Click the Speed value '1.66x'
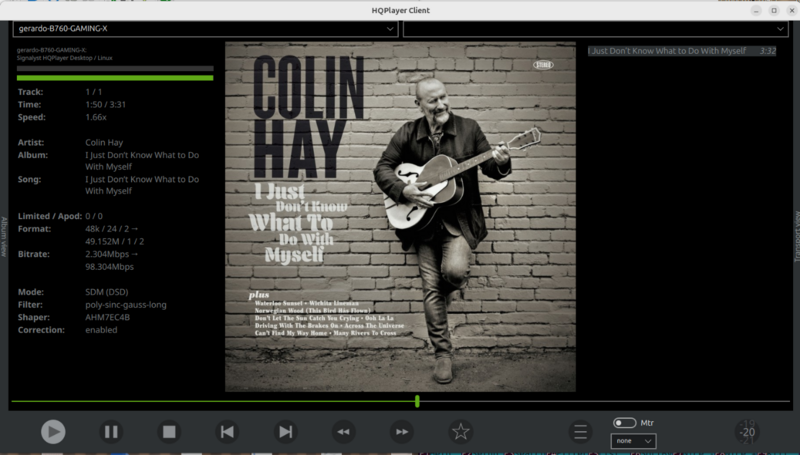This screenshot has width=800, height=455. (x=96, y=117)
